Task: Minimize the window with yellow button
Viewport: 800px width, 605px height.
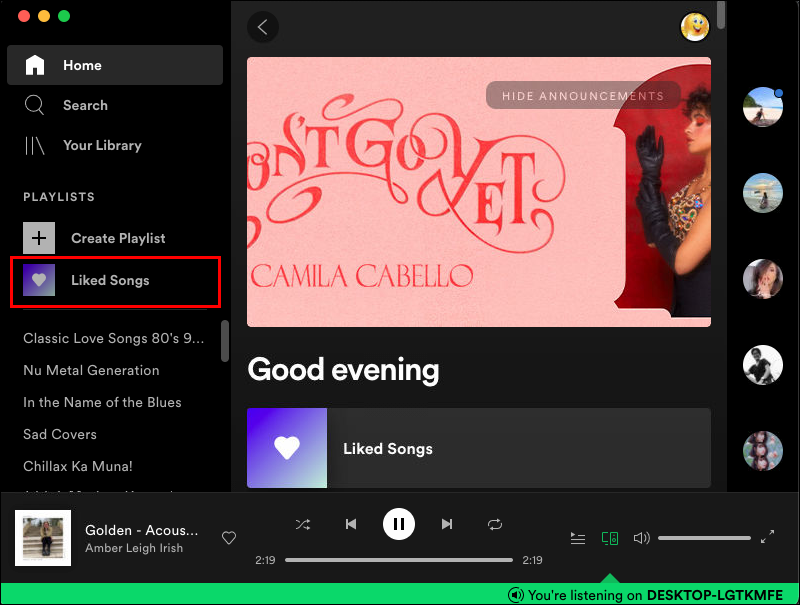Action: (x=44, y=16)
